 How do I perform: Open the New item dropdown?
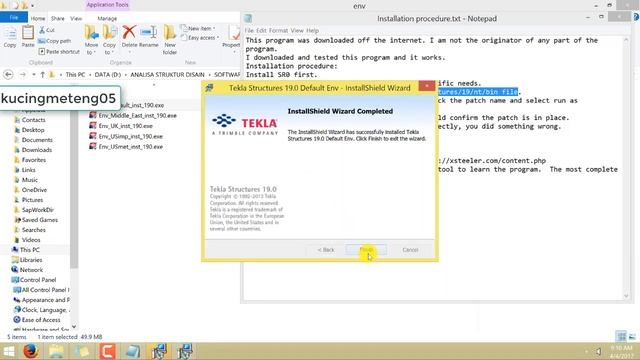(x=198, y=28)
